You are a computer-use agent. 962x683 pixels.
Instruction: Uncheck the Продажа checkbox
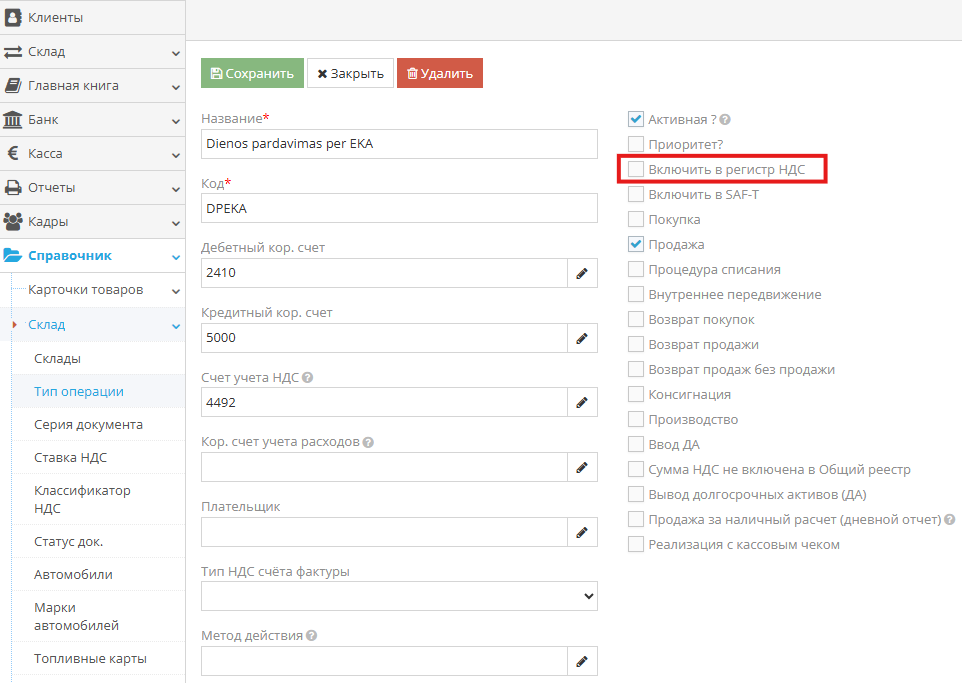[636, 244]
